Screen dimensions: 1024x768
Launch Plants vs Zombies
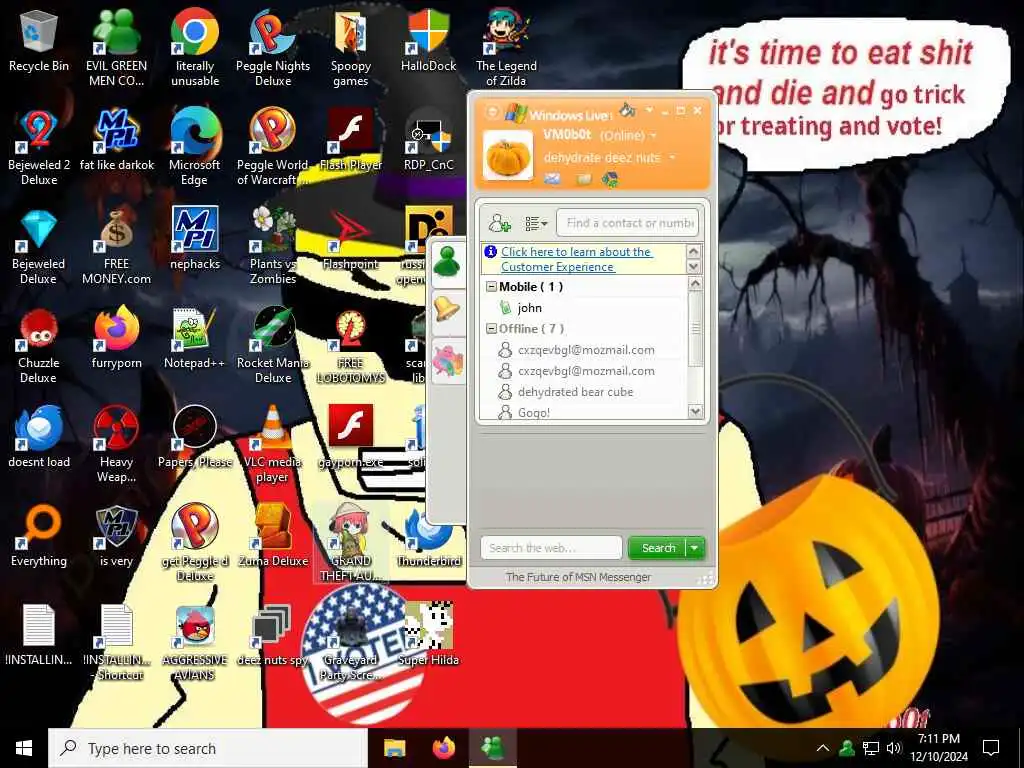273,247
